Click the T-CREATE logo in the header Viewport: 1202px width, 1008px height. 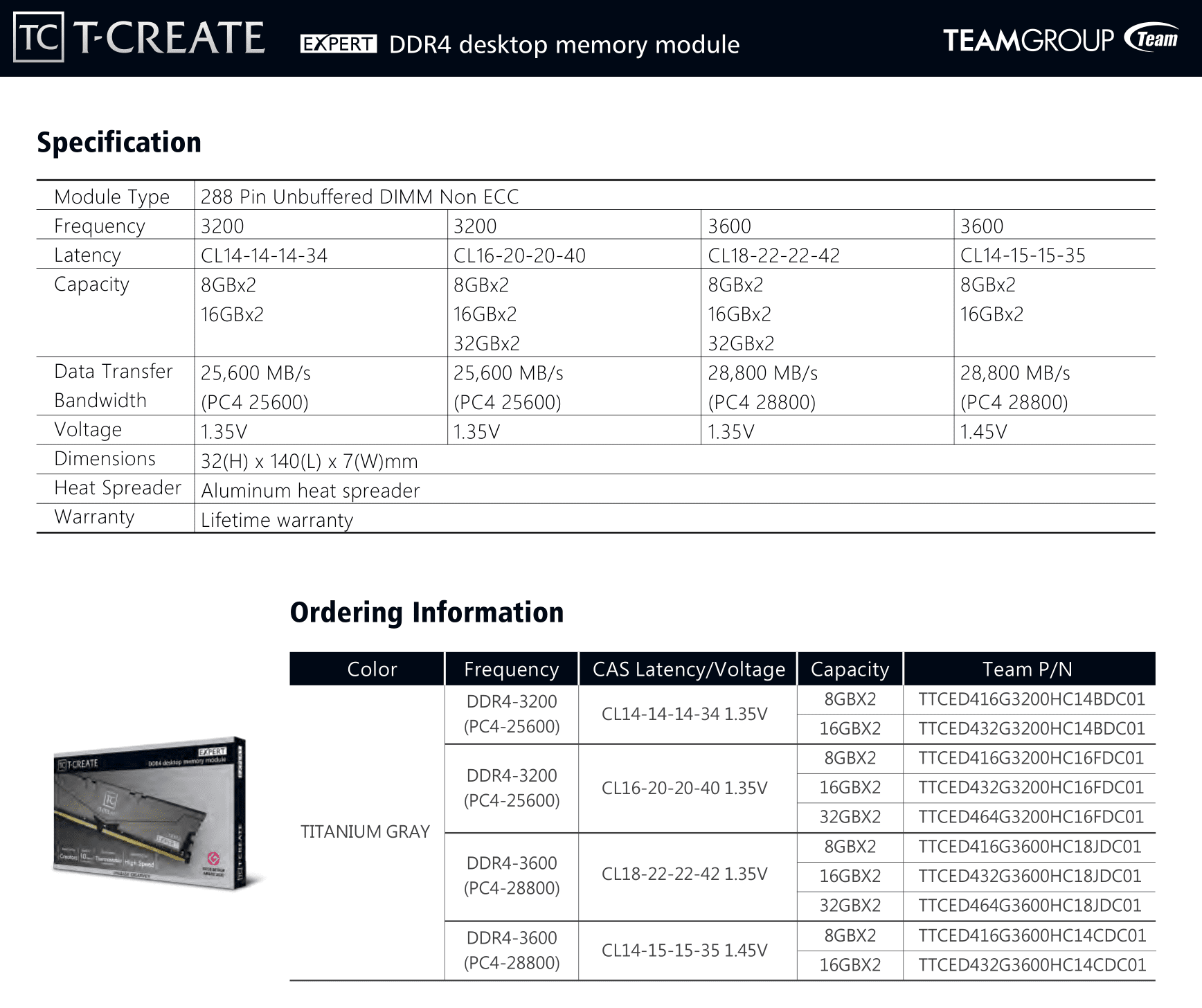point(140,37)
